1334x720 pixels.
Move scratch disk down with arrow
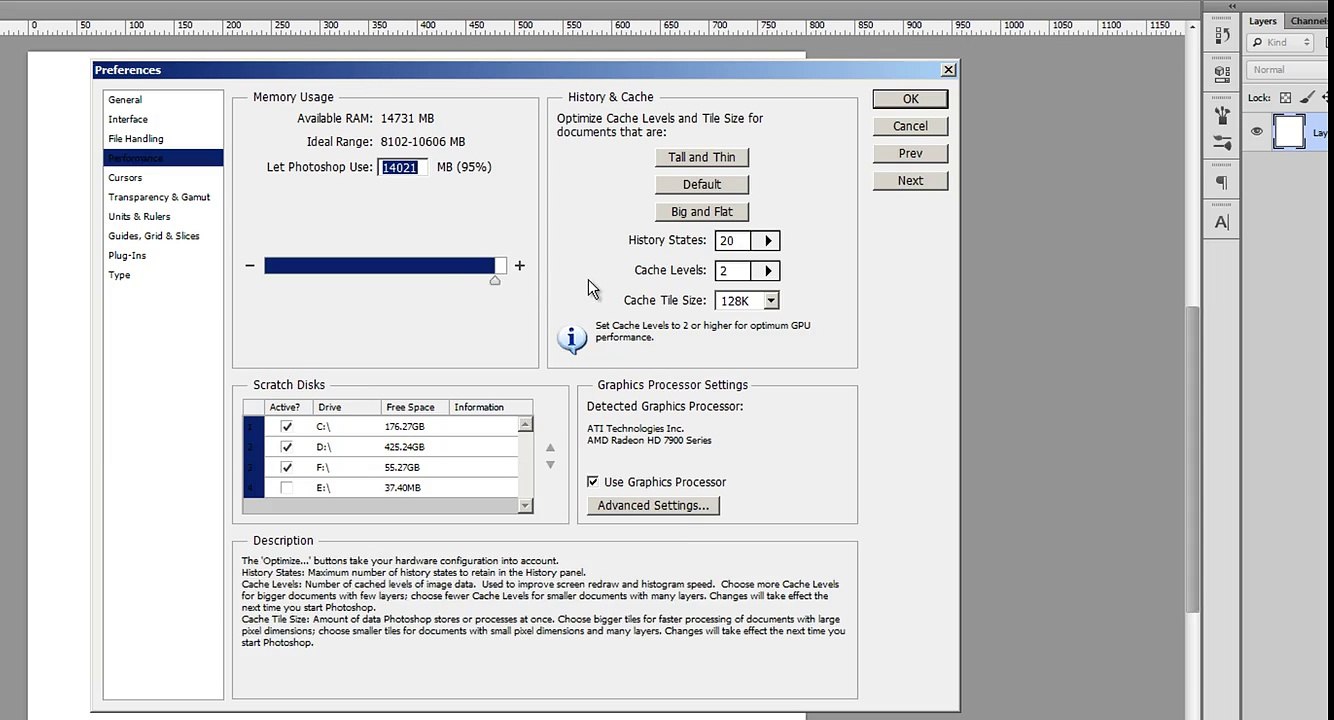550,465
